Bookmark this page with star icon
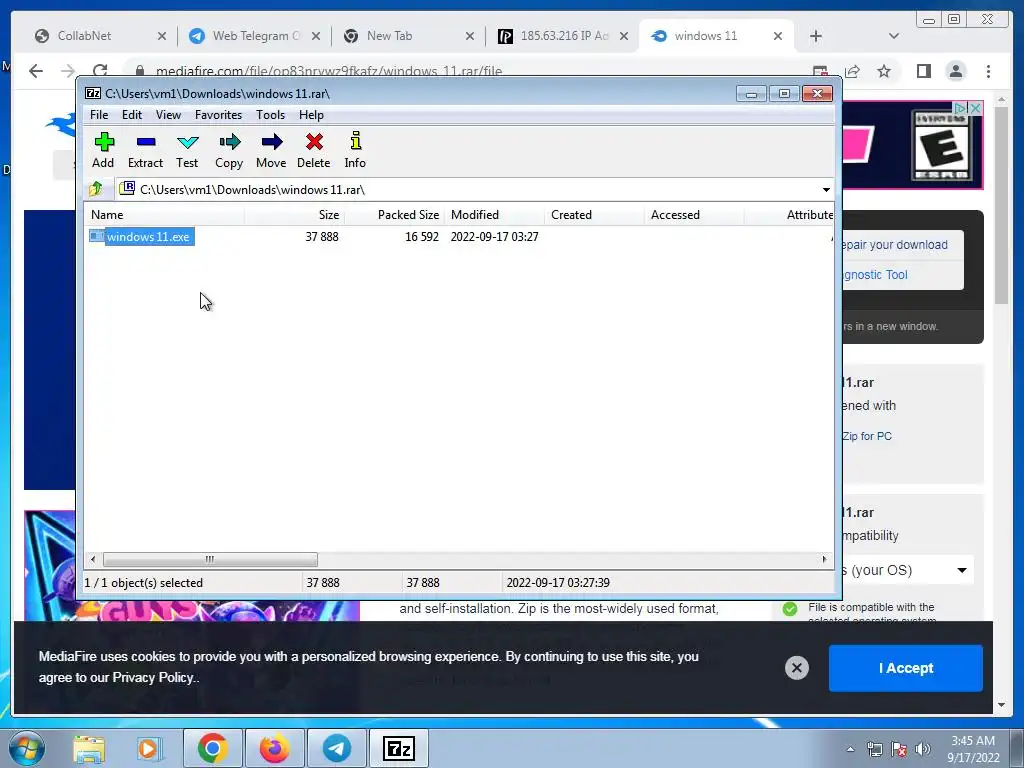Screen dimensions: 1024x768 [x=884, y=71]
